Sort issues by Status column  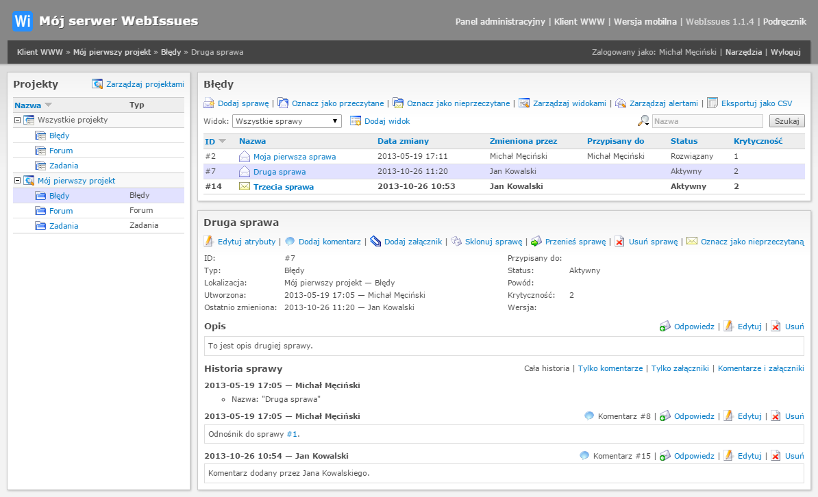pyautogui.click(x=683, y=141)
